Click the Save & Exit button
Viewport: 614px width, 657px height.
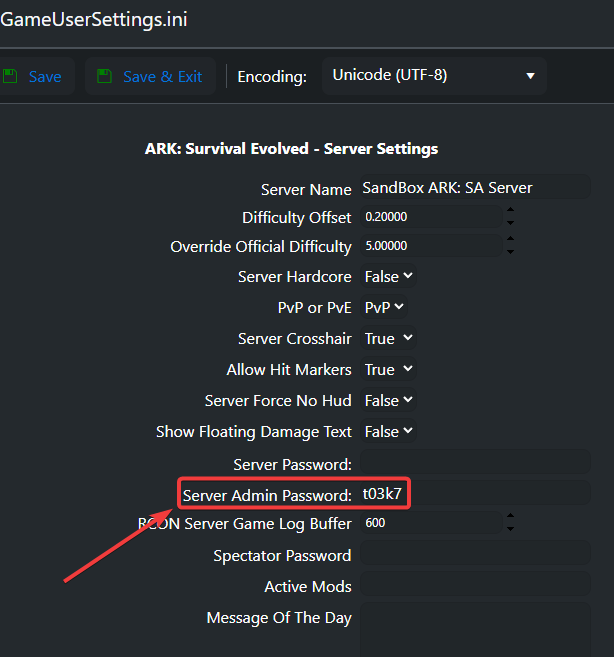click(150, 77)
